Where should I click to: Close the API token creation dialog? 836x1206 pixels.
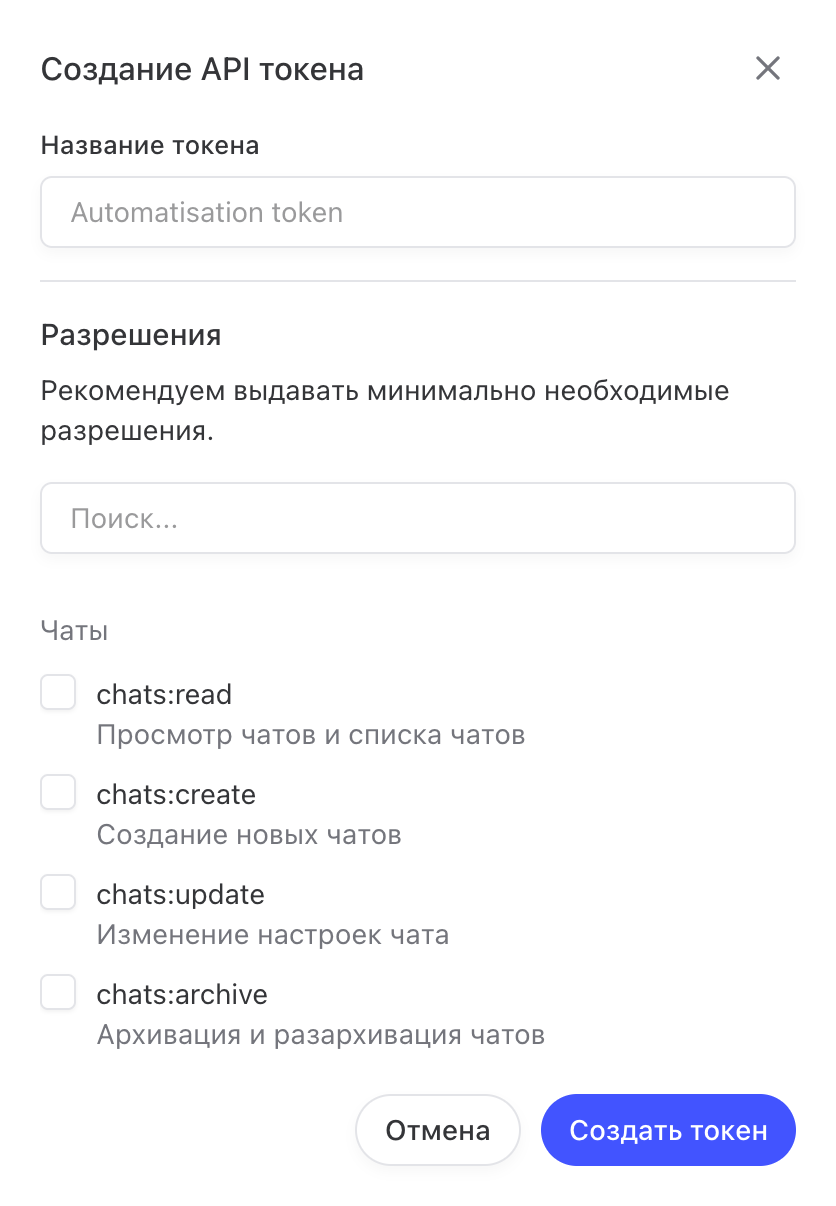pyautogui.click(x=767, y=69)
